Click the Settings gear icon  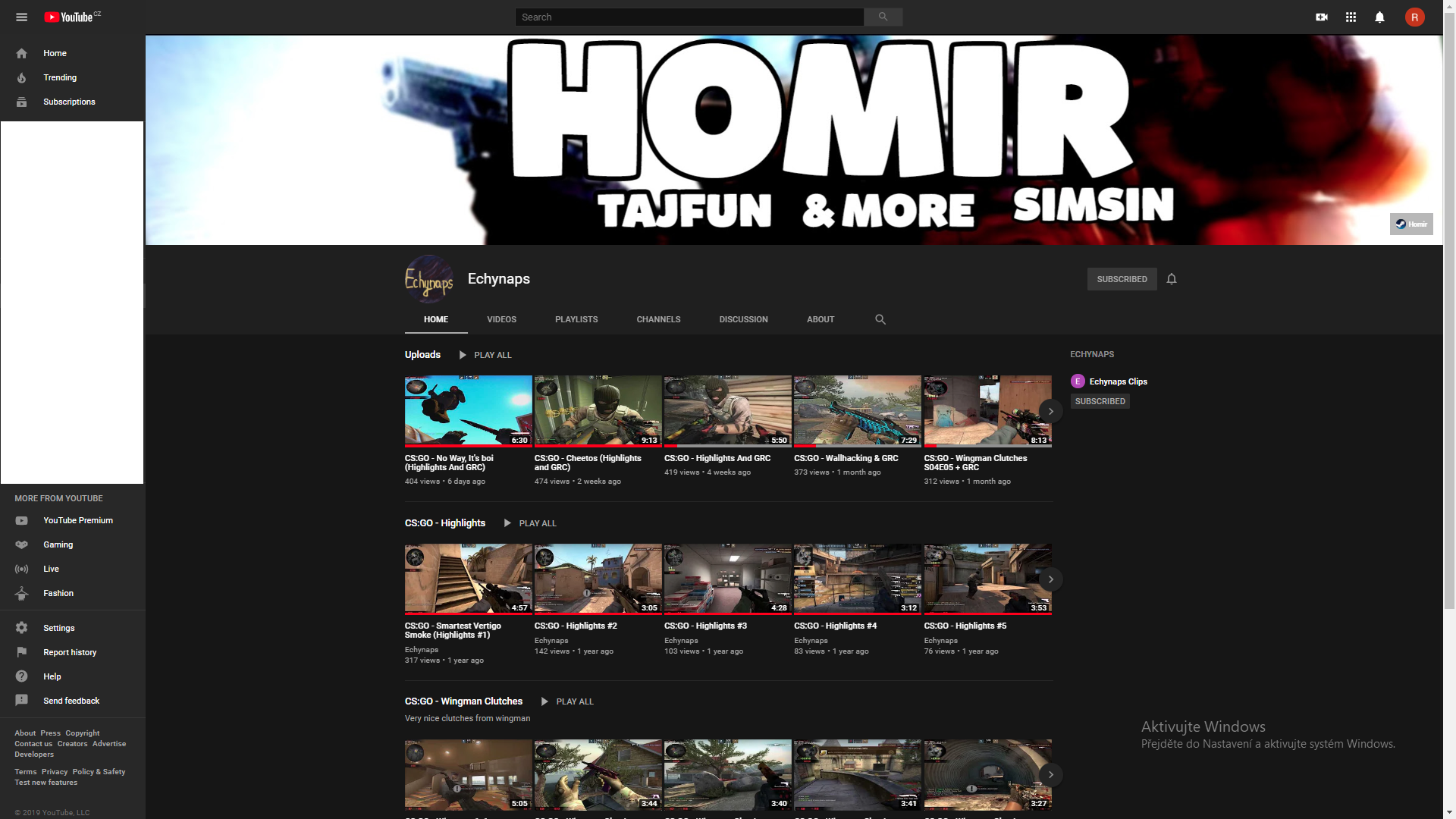pyautogui.click(x=21, y=628)
